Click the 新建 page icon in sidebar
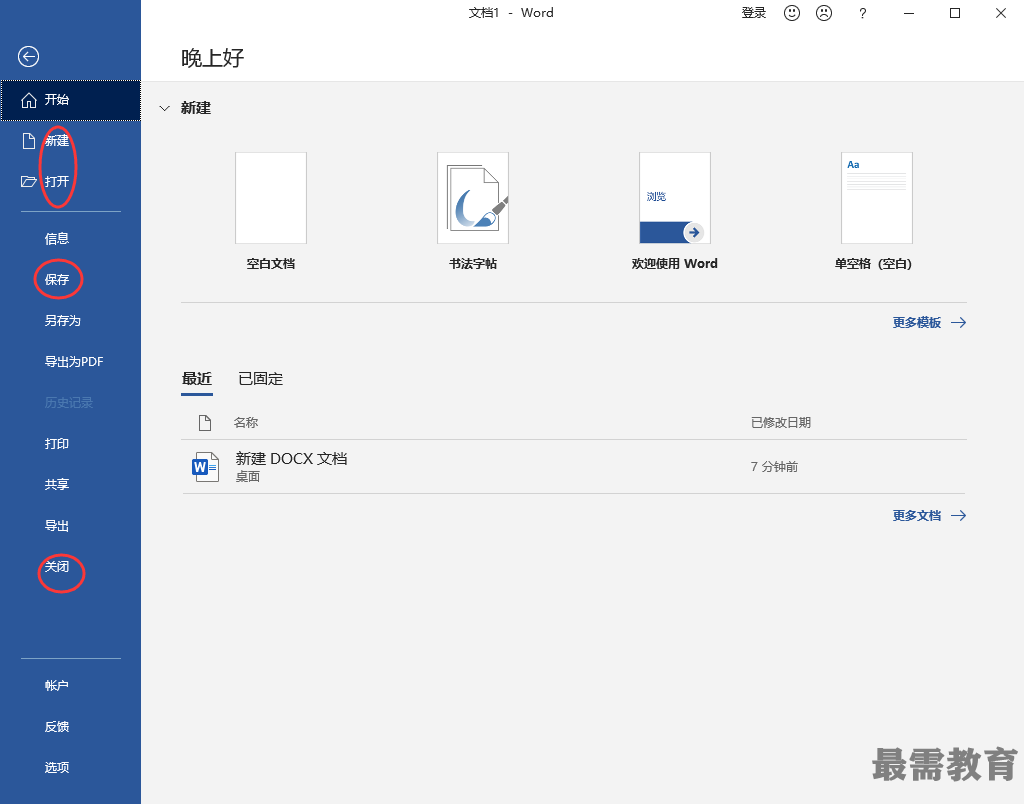This screenshot has width=1024, height=804. pos(28,140)
